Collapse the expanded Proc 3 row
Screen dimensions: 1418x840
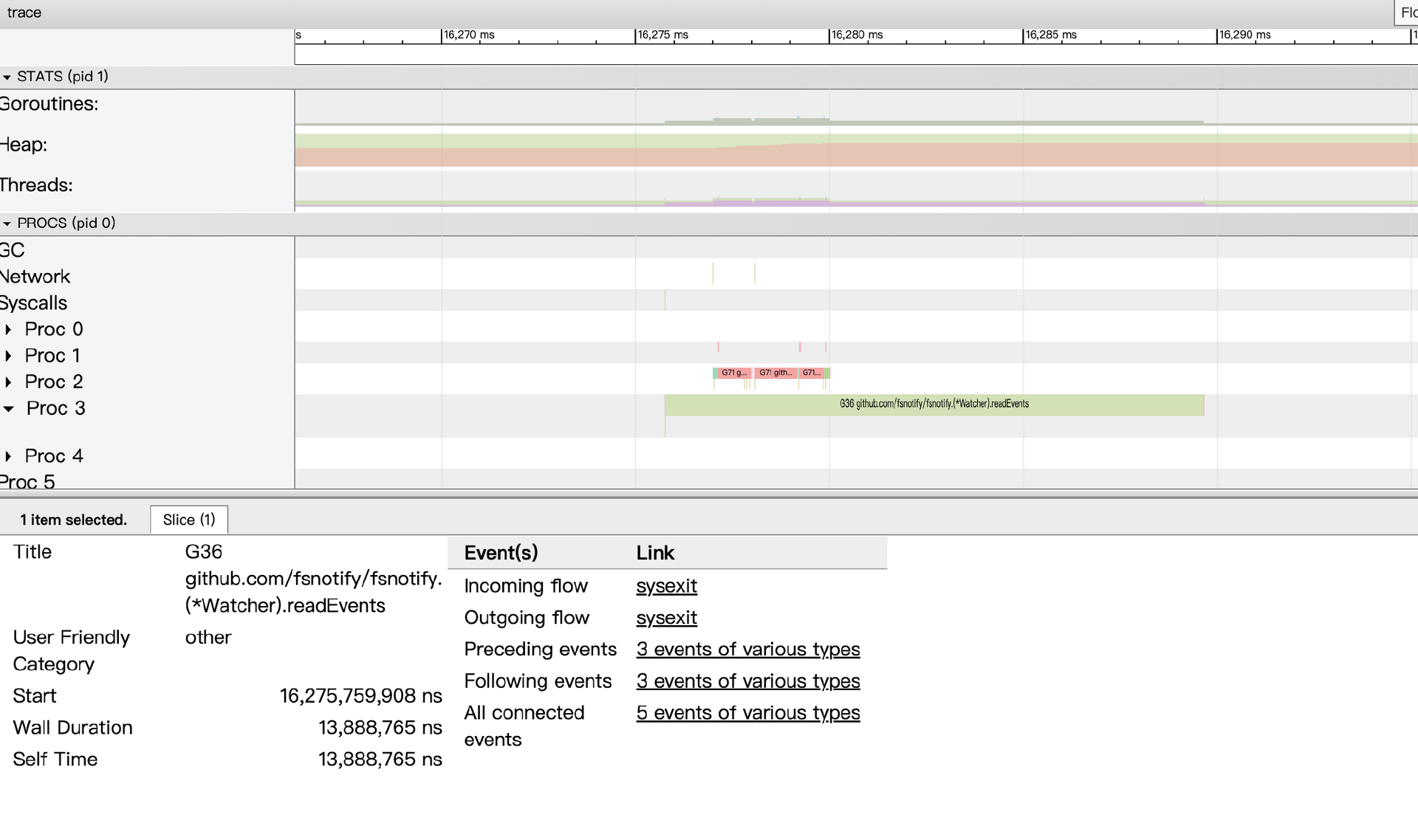tap(9, 408)
